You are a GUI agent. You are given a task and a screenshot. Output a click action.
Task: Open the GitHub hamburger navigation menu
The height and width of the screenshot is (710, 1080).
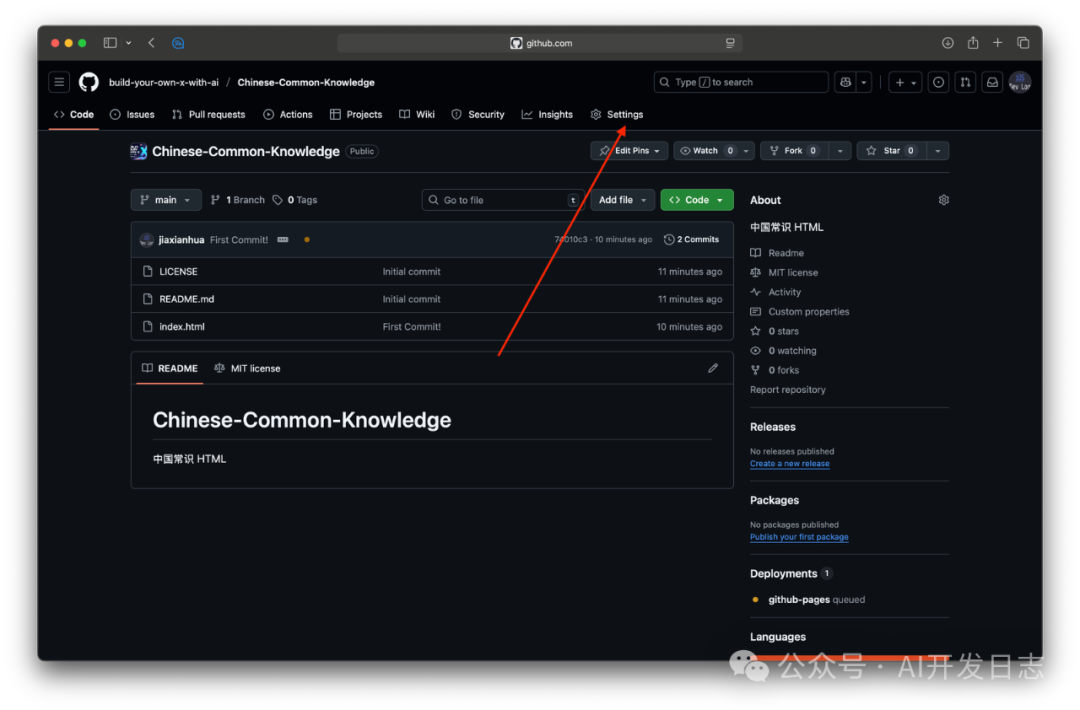(59, 82)
